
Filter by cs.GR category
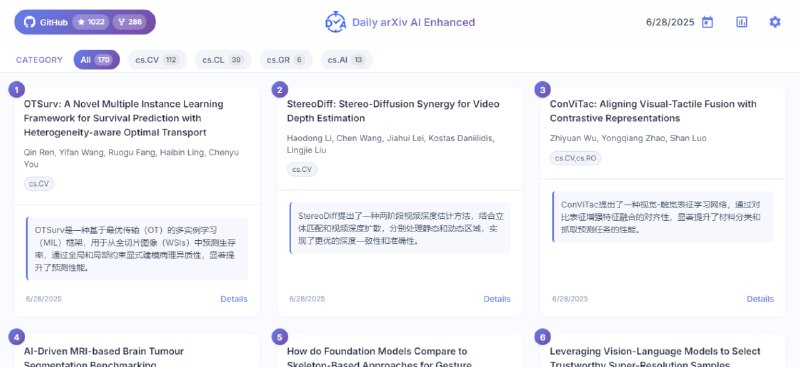point(286,60)
